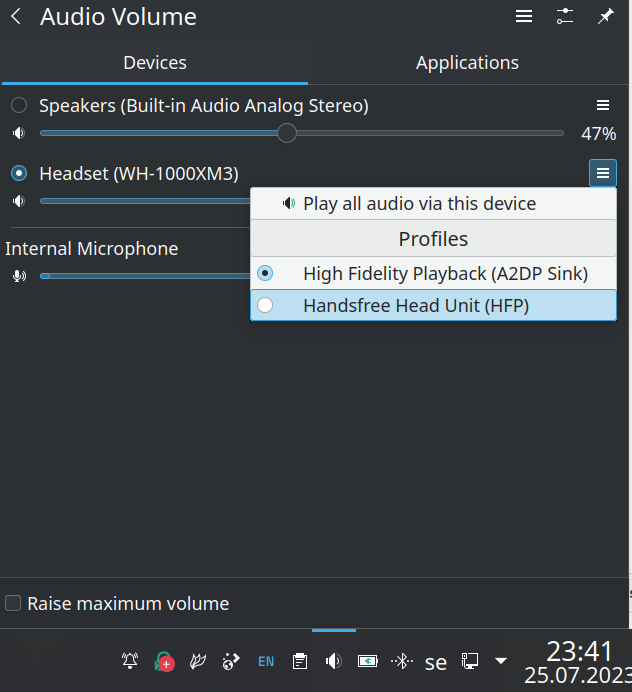Select Speakers as the default output device

pos(19,105)
